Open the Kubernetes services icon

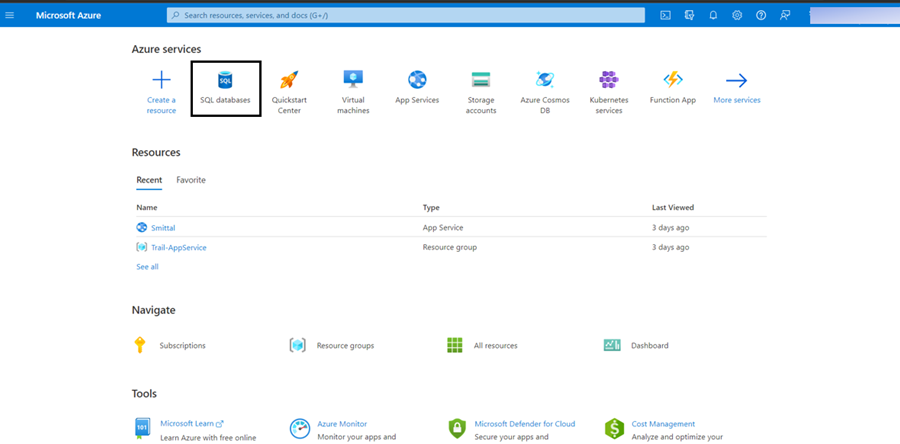609,79
